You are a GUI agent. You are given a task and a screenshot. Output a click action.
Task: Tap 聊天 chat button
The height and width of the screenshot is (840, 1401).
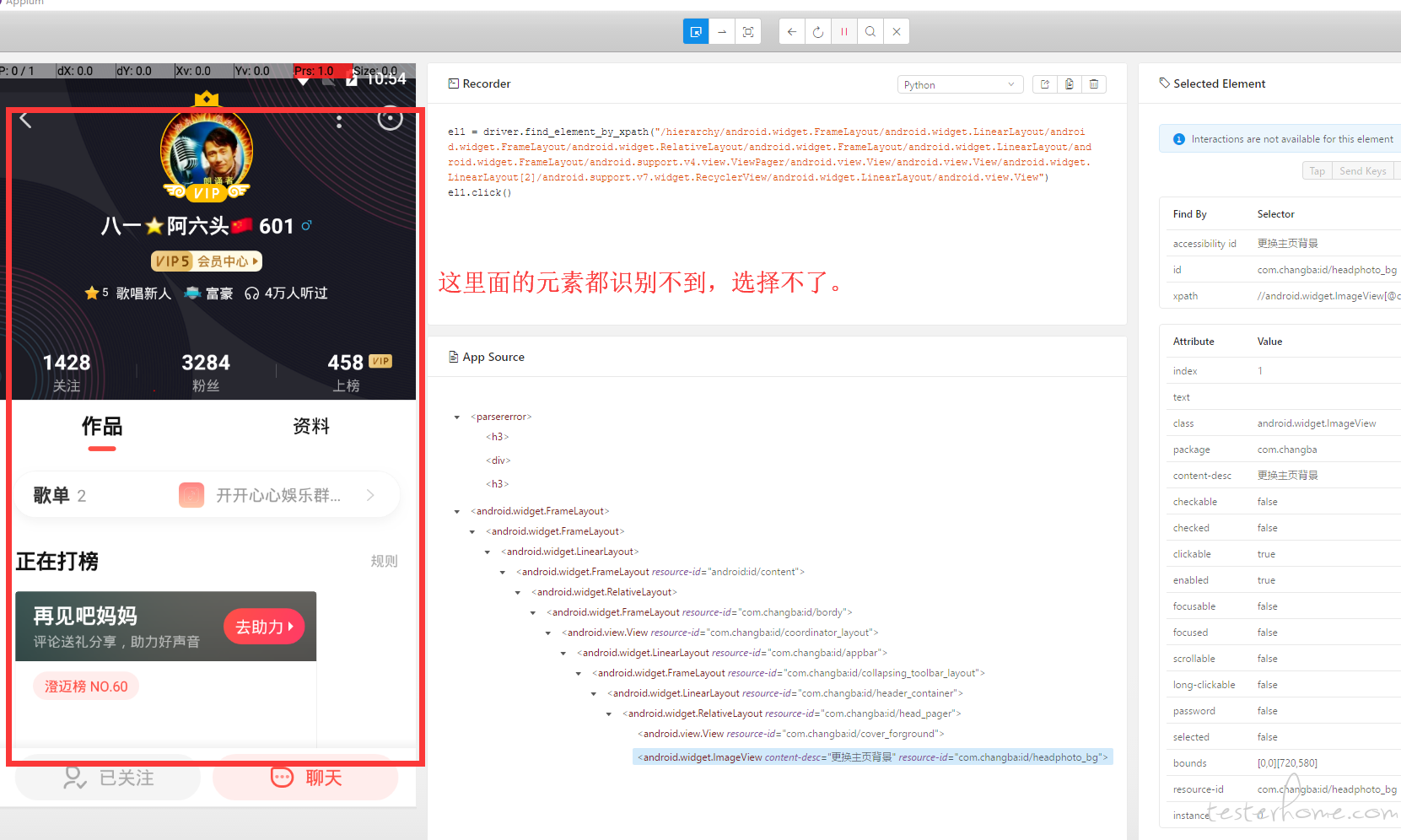tap(305, 778)
